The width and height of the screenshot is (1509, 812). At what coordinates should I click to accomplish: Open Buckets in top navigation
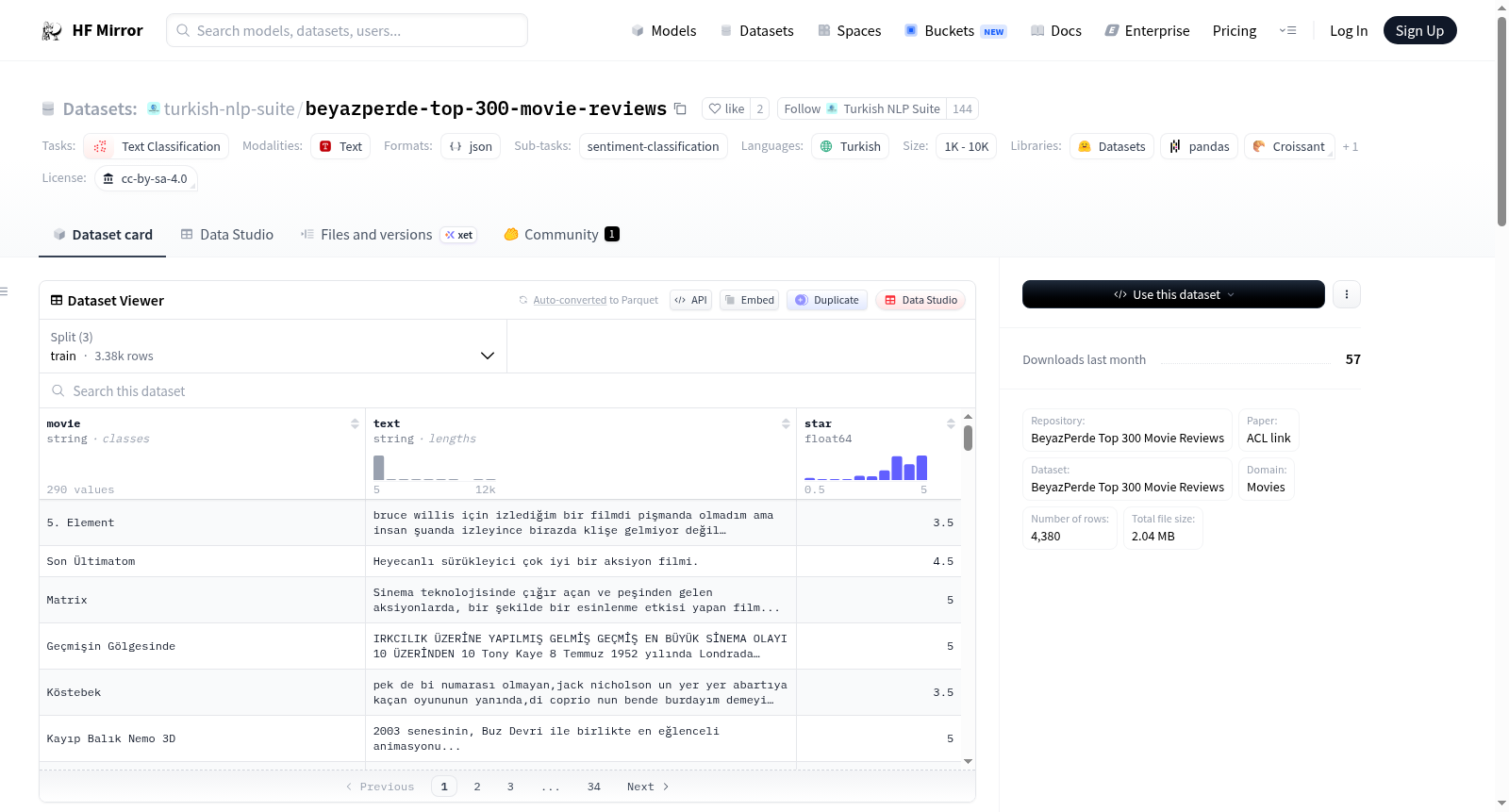955,31
